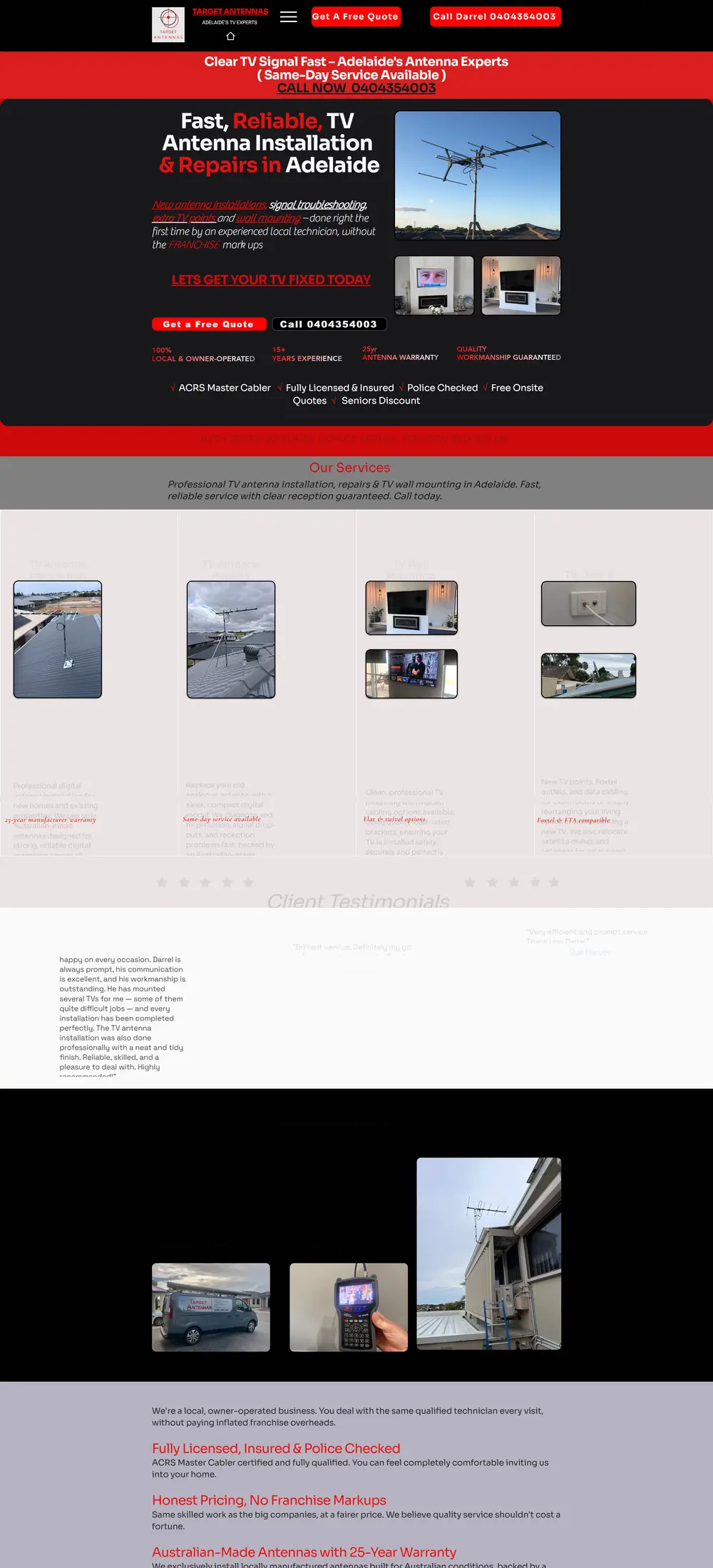Click the Foxtel & FTA compatible text

tap(573, 820)
